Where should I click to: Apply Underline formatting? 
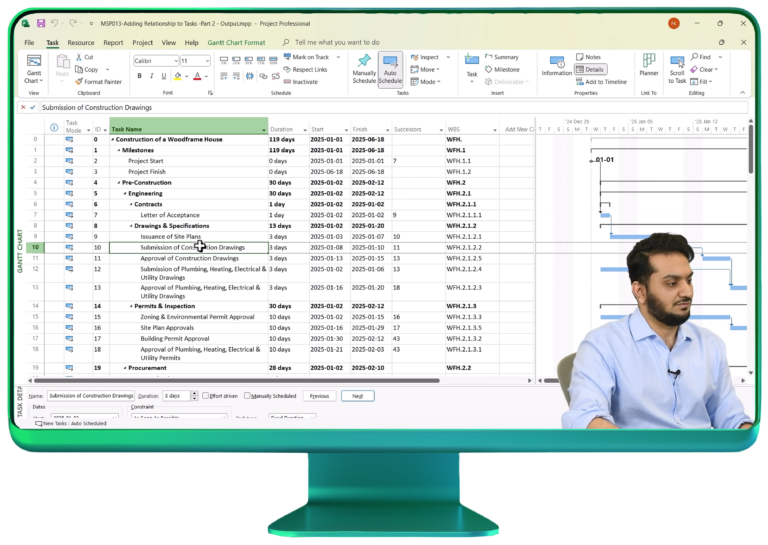(x=164, y=76)
